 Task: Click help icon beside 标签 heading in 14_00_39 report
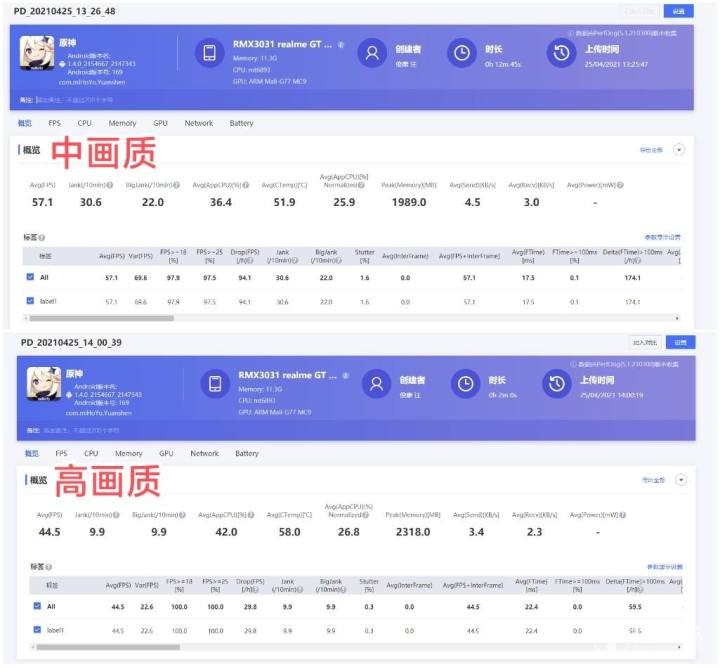coord(49,567)
